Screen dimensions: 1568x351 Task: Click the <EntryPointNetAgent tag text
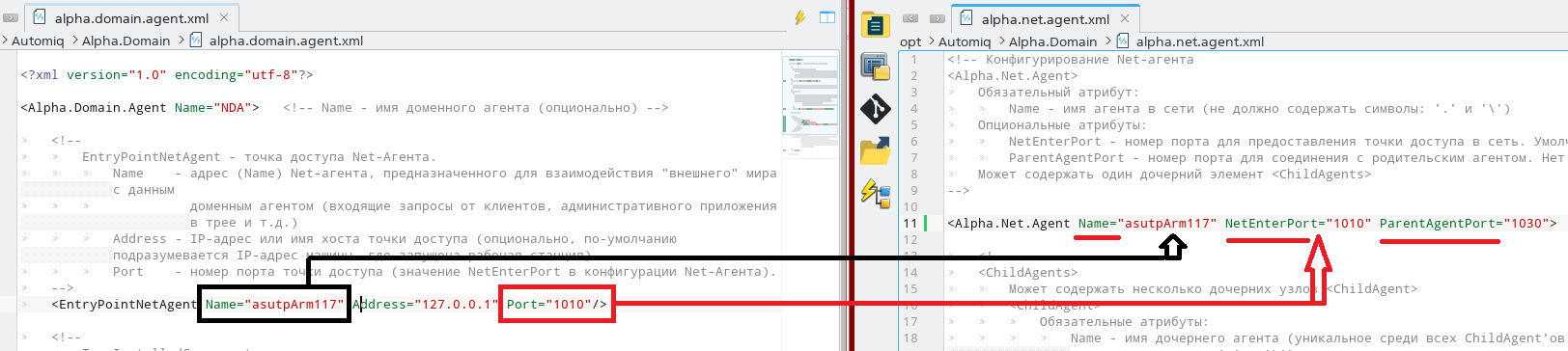125,304
